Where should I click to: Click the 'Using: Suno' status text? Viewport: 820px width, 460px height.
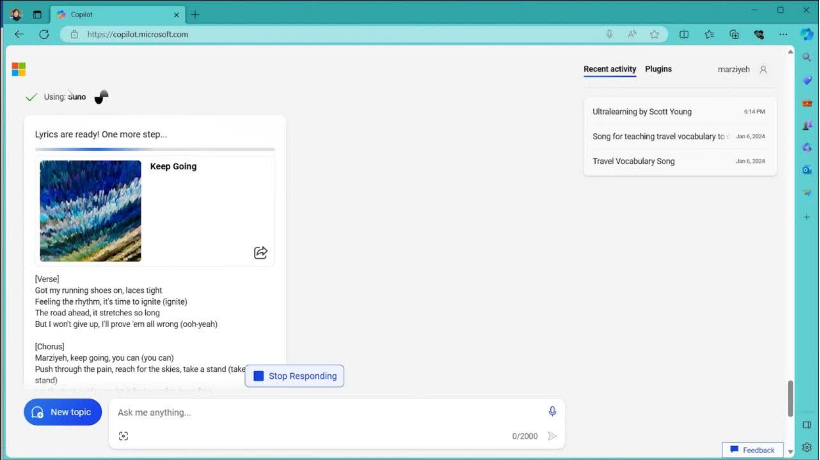(65, 97)
